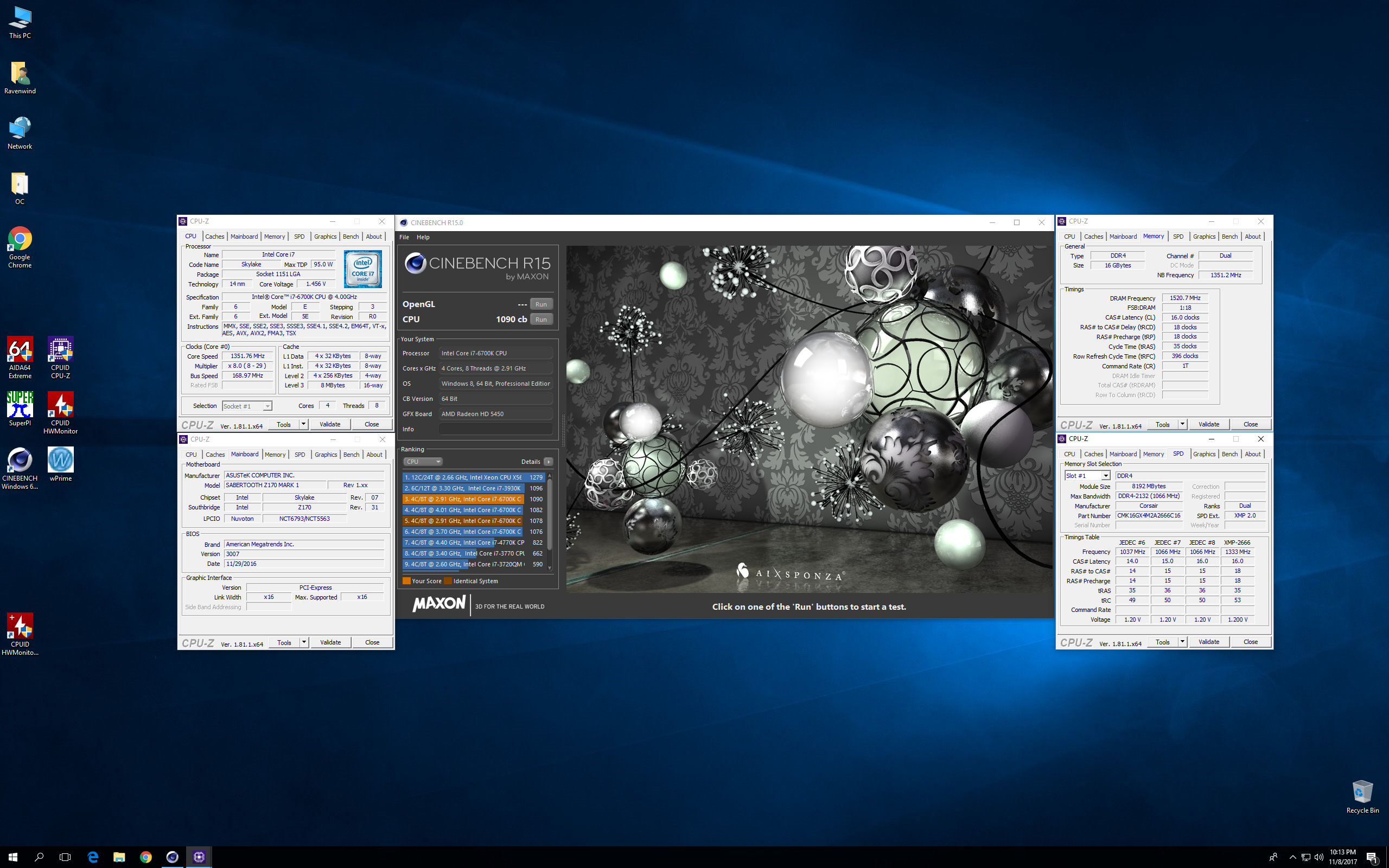Select ranking row i7-3720QM scoring 590
The height and width of the screenshot is (868, 1389).
[x=474, y=564]
